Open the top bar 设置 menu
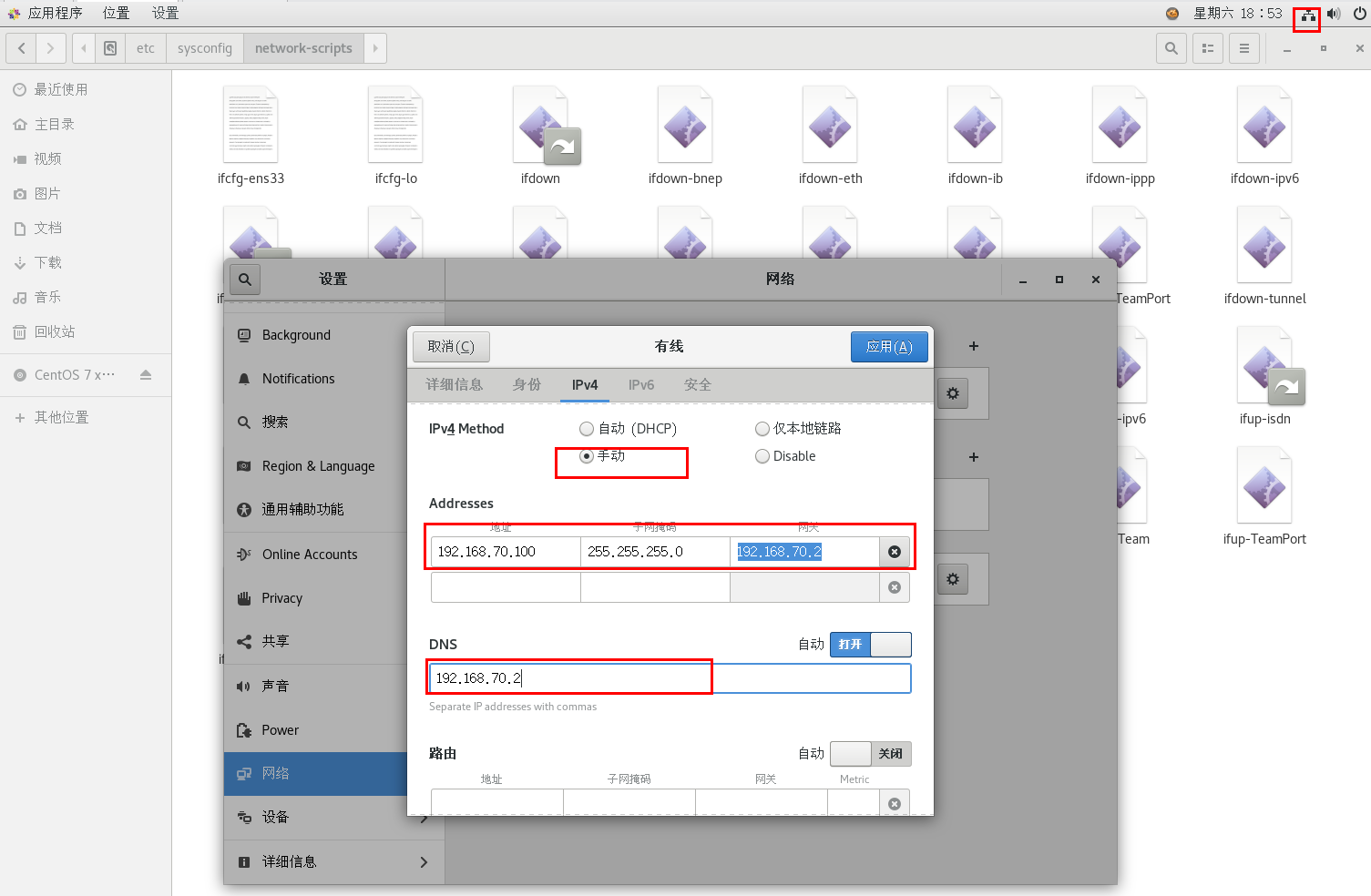1371x896 pixels. click(x=165, y=13)
